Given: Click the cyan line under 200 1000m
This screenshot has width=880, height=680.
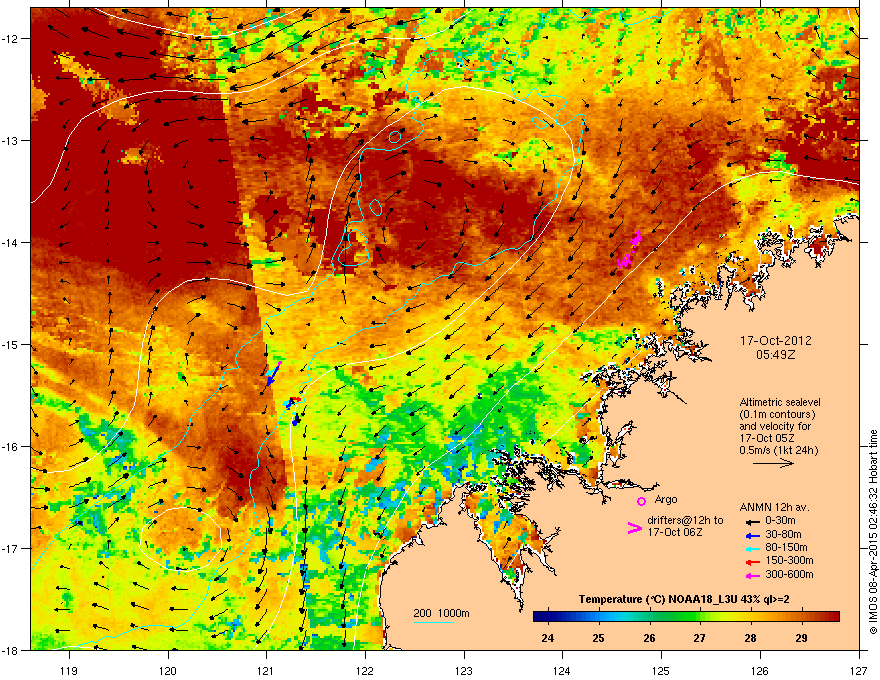Looking at the screenshot, I should (433, 622).
